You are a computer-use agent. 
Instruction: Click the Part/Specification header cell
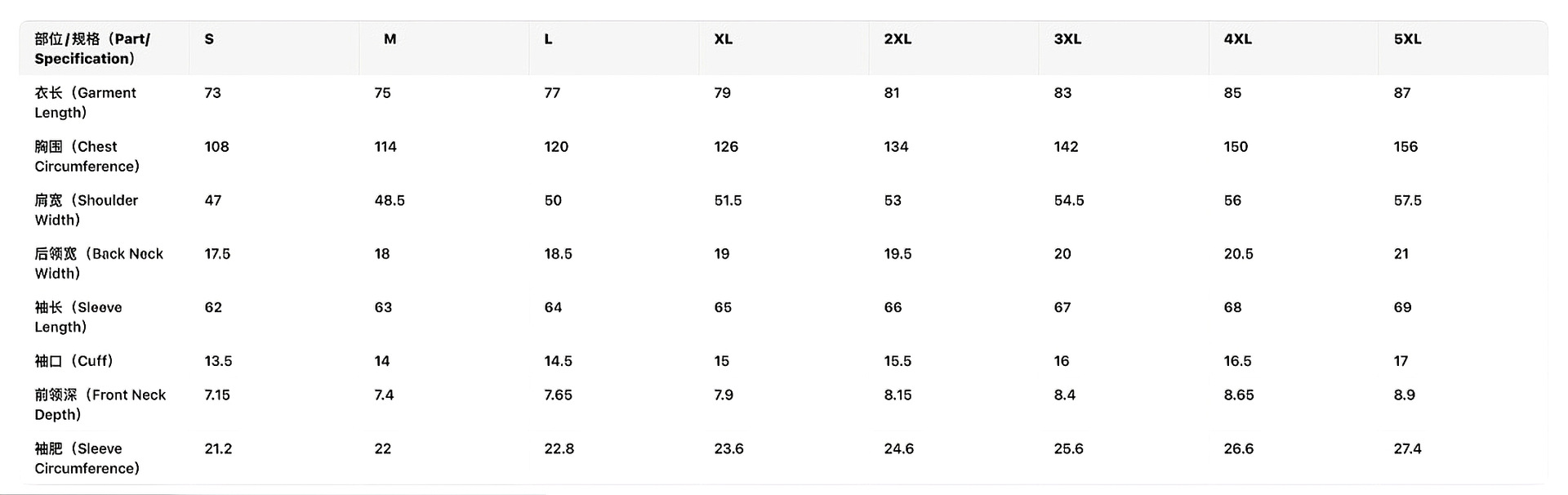click(92, 49)
